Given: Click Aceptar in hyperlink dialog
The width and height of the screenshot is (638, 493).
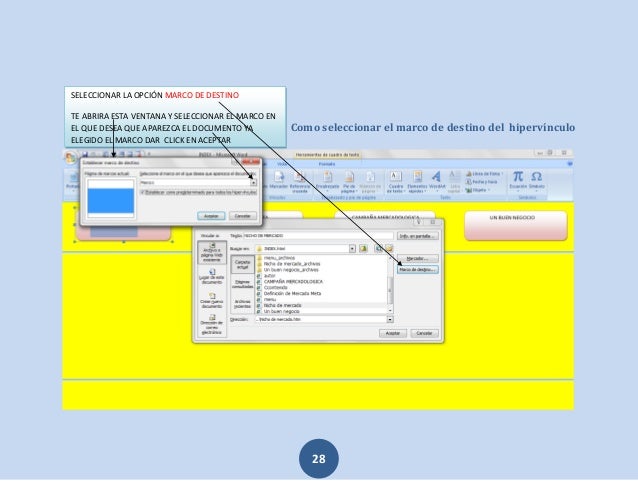Looking at the screenshot, I should [x=393, y=333].
